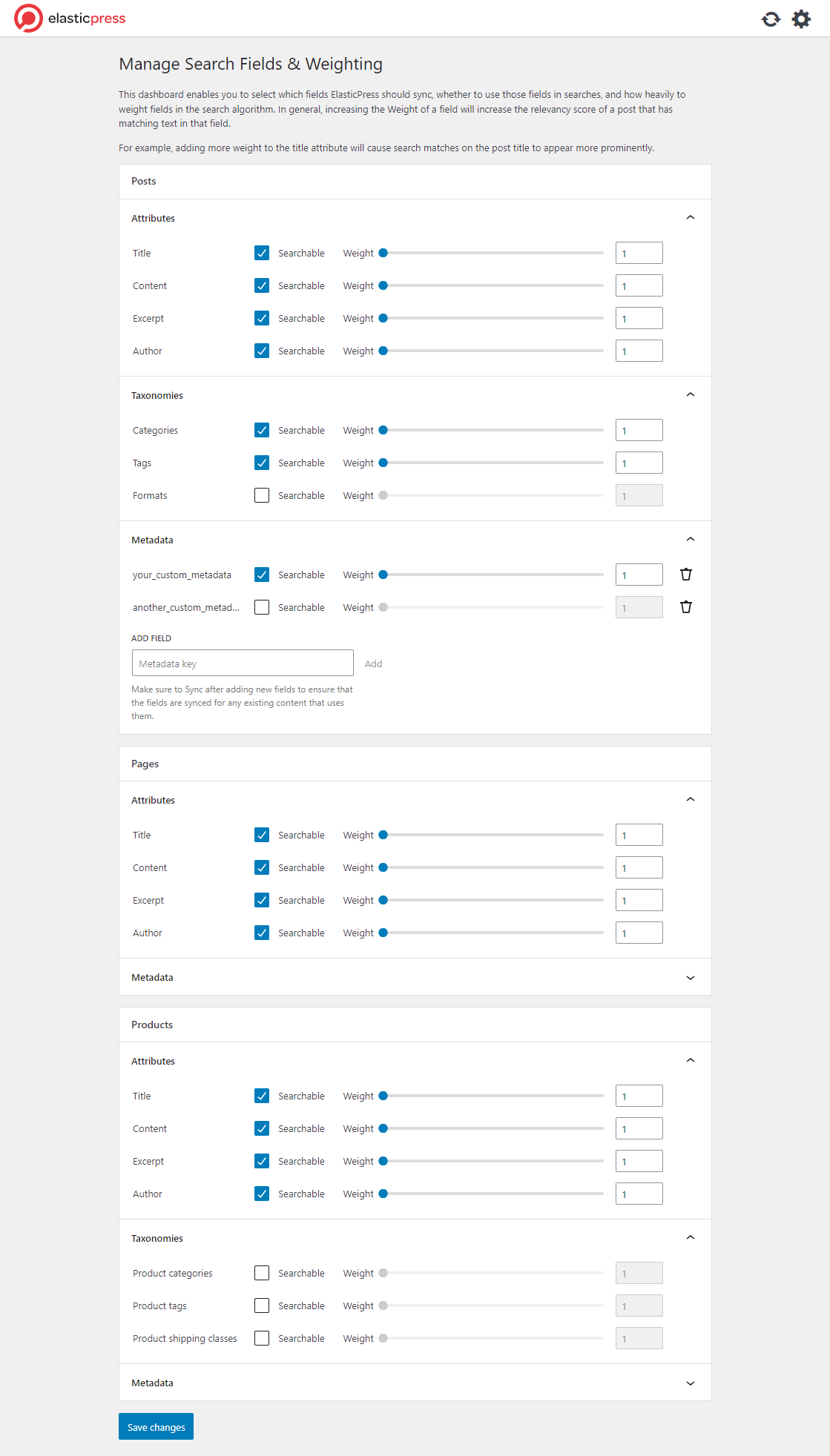830x1456 pixels.
Task: Expand the Pages Metadata section
Action: [691, 978]
